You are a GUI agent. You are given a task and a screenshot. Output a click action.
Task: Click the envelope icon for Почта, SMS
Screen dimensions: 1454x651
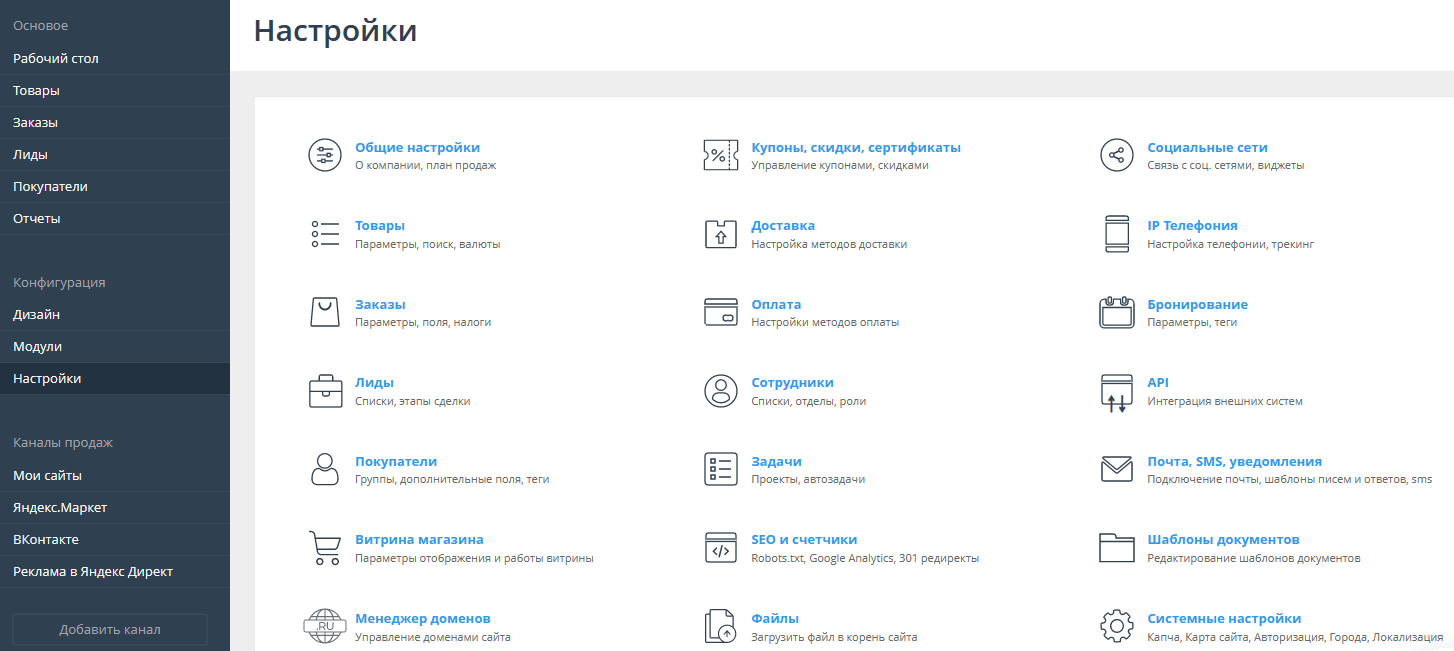click(1116, 469)
